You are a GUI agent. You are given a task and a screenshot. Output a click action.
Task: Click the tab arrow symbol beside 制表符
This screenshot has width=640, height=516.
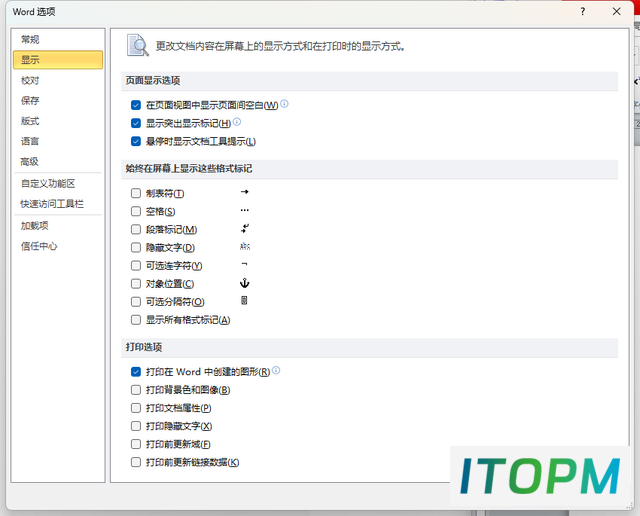click(244, 192)
